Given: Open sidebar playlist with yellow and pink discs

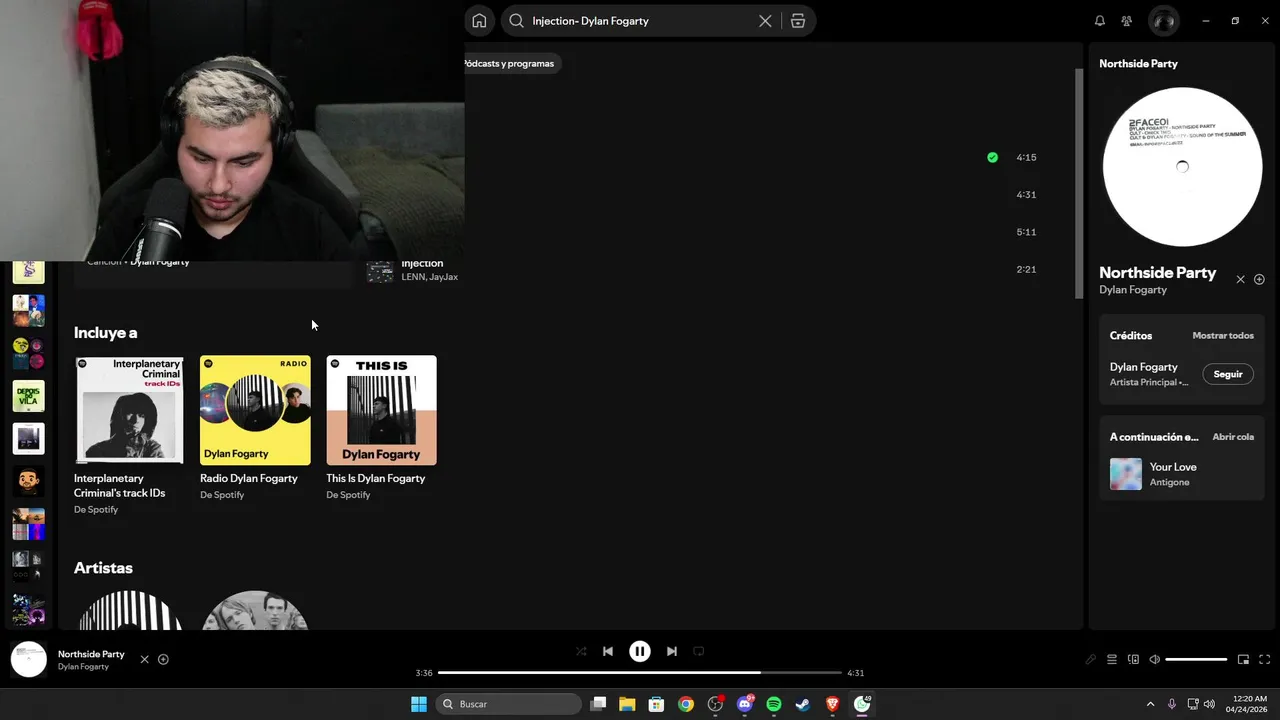Looking at the screenshot, I should tap(28, 353).
